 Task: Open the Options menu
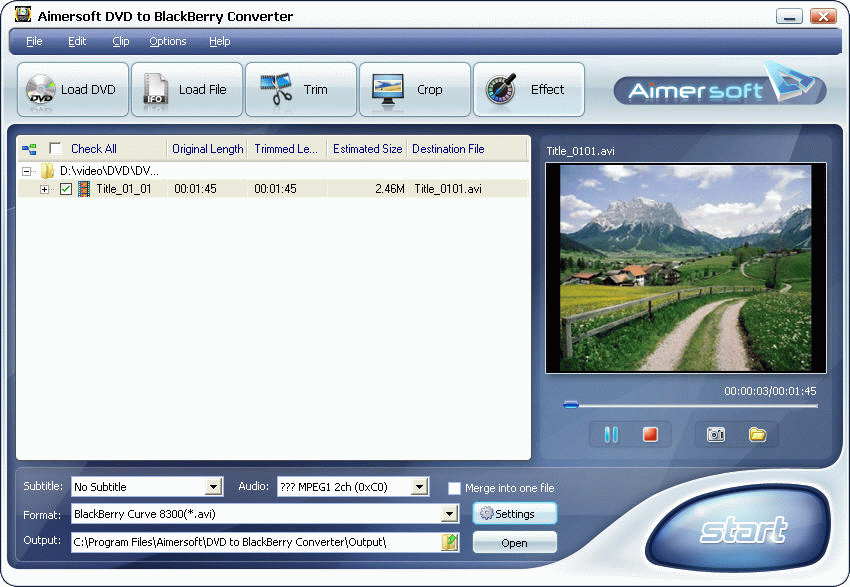[x=167, y=41]
